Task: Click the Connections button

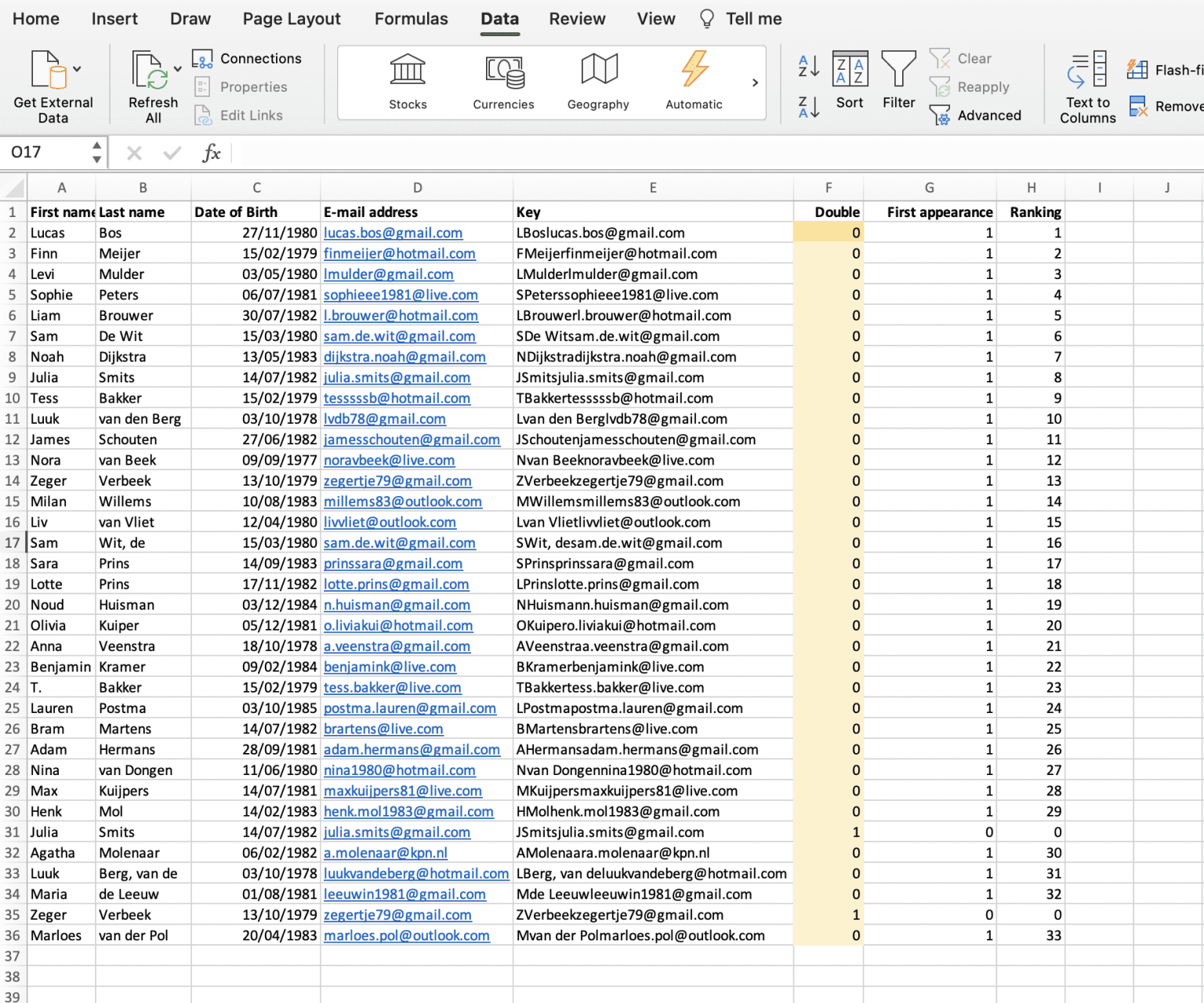Action: tap(247, 59)
